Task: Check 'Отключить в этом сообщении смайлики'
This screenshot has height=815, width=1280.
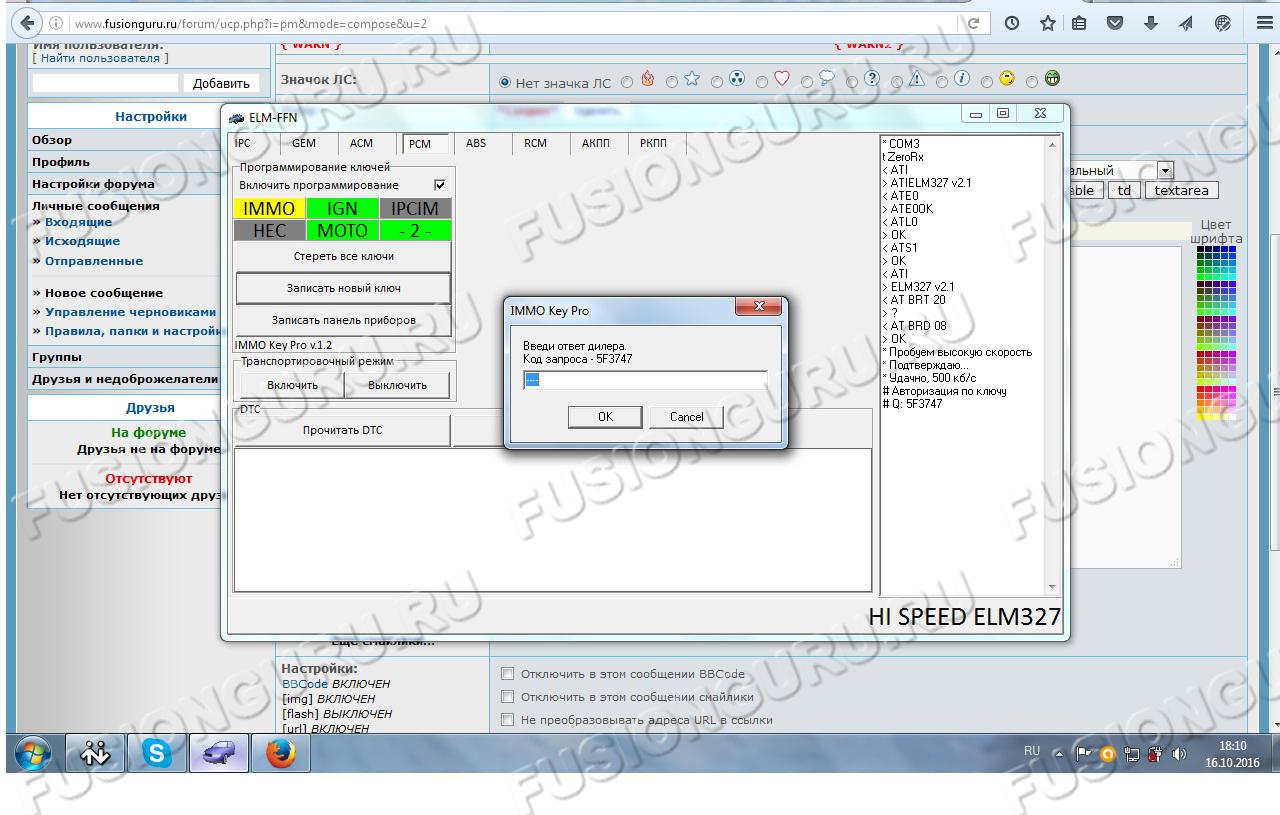Action: [507, 697]
